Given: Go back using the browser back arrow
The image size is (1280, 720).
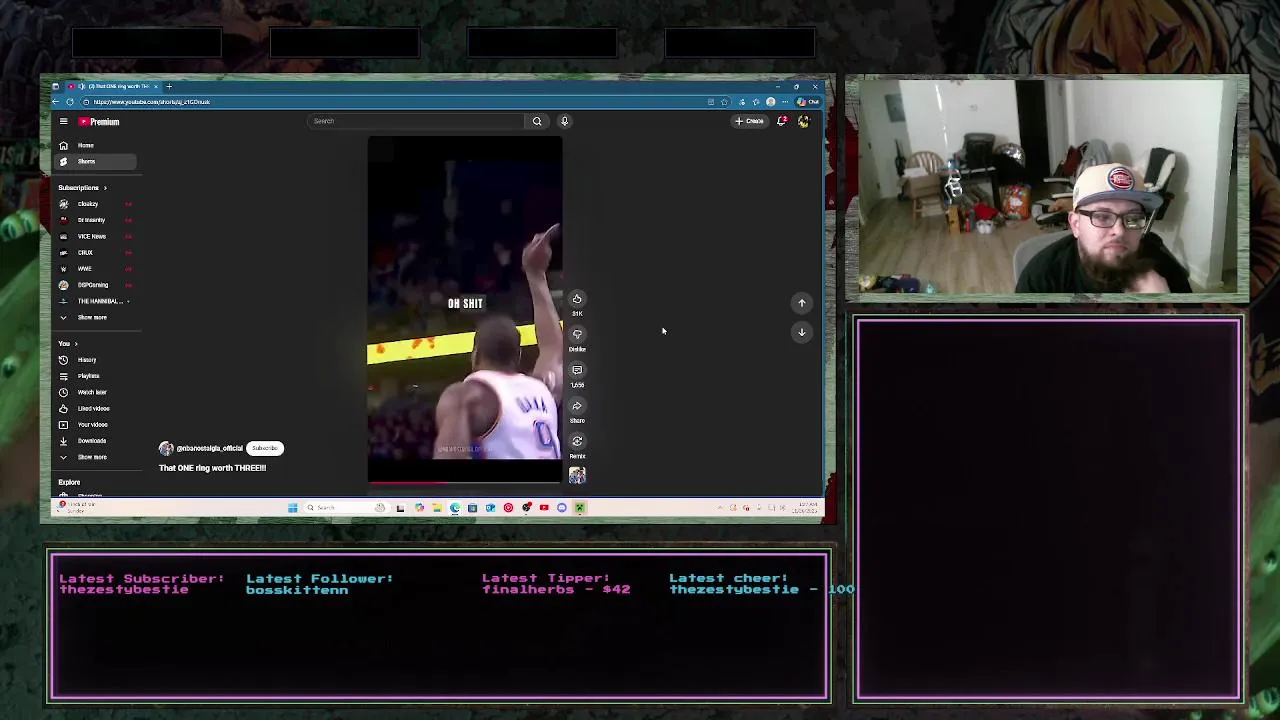Looking at the screenshot, I should tap(56, 102).
